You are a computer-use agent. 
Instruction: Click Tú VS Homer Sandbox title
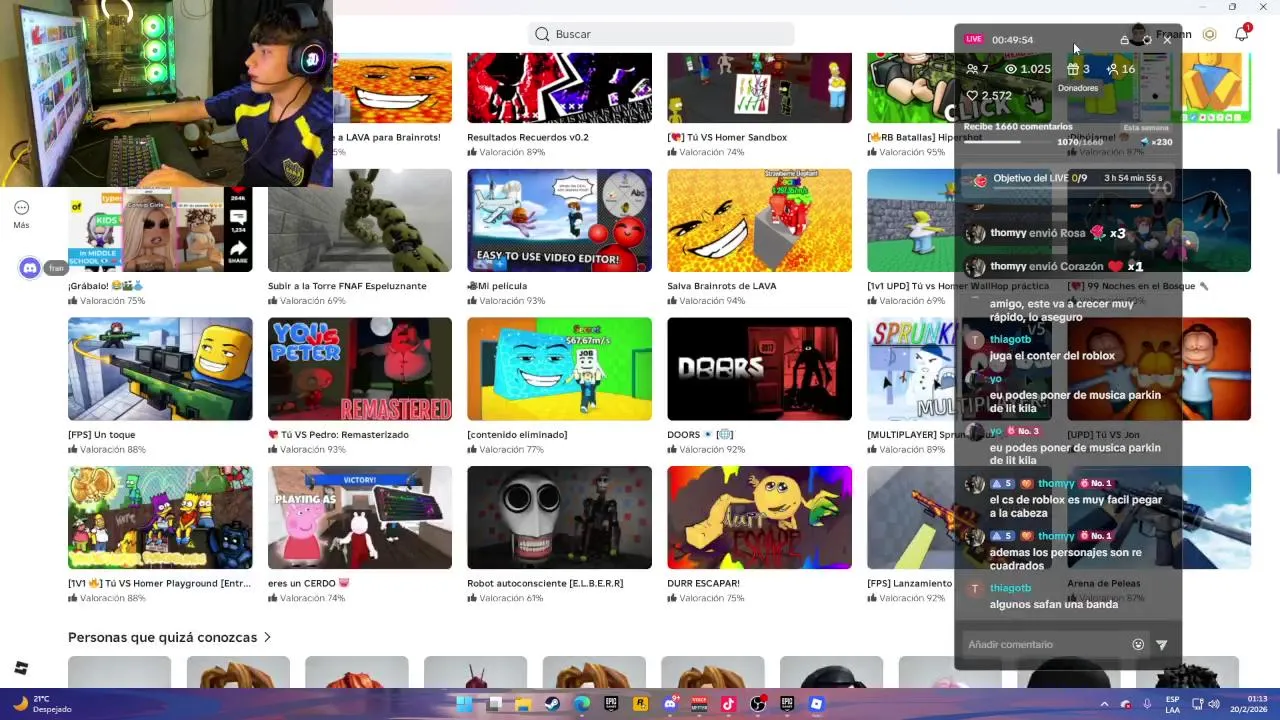pos(727,138)
